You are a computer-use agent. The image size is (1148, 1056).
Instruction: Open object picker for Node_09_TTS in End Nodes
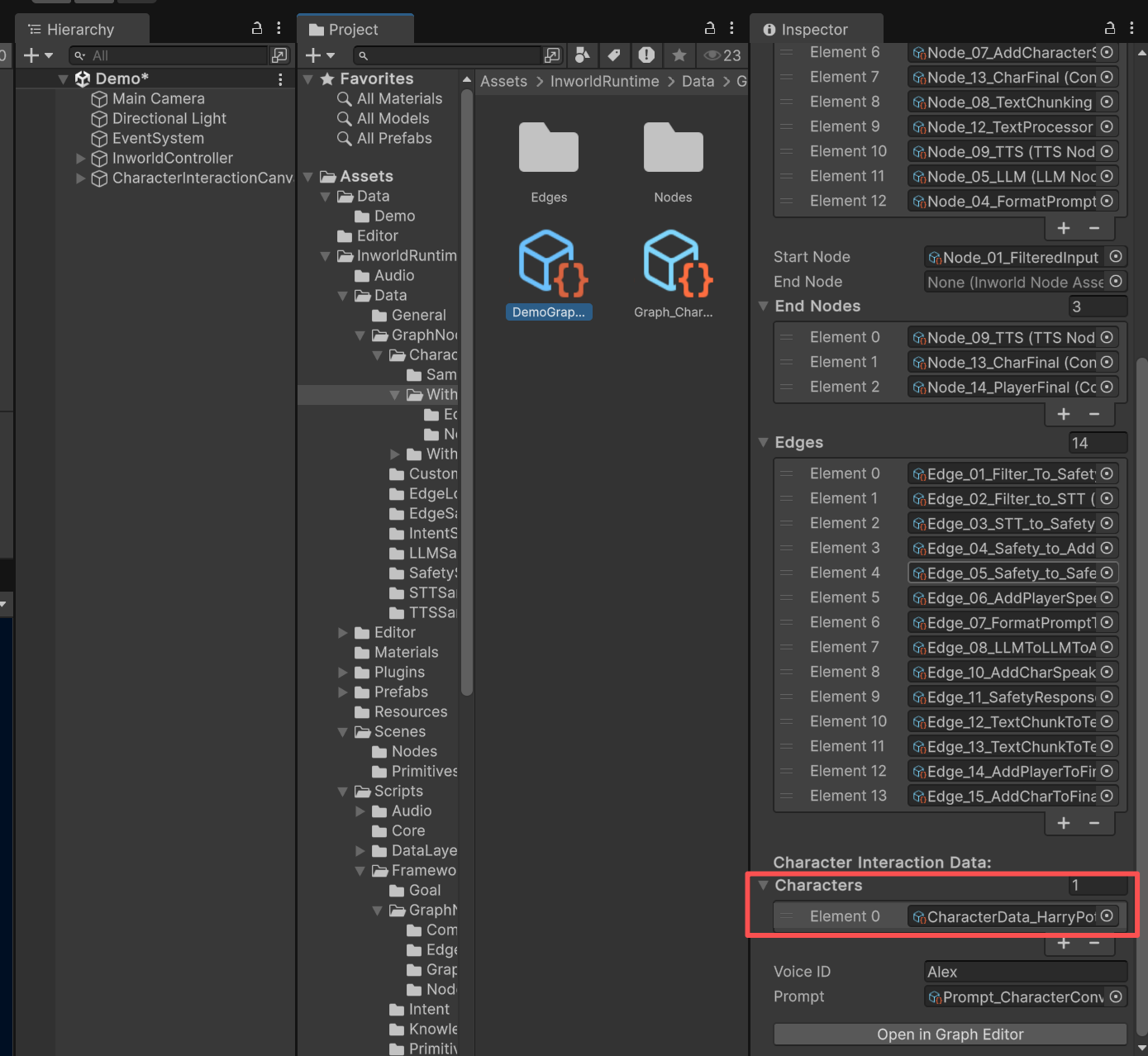pyautogui.click(x=1107, y=337)
